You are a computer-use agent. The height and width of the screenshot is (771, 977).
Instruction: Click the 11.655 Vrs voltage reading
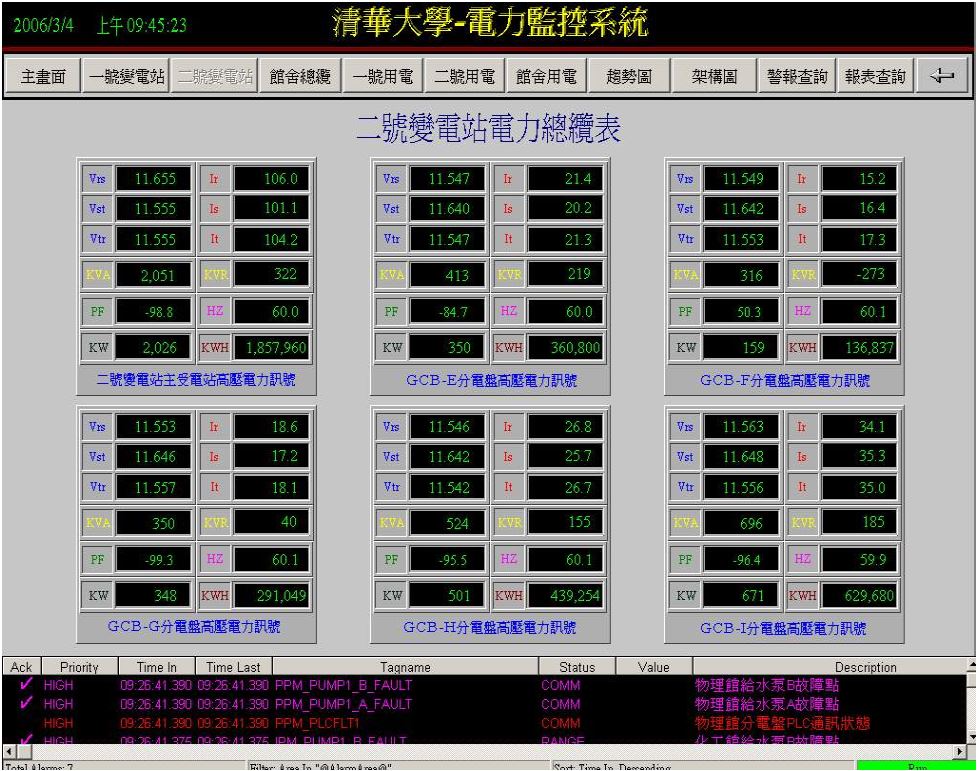(x=153, y=178)
